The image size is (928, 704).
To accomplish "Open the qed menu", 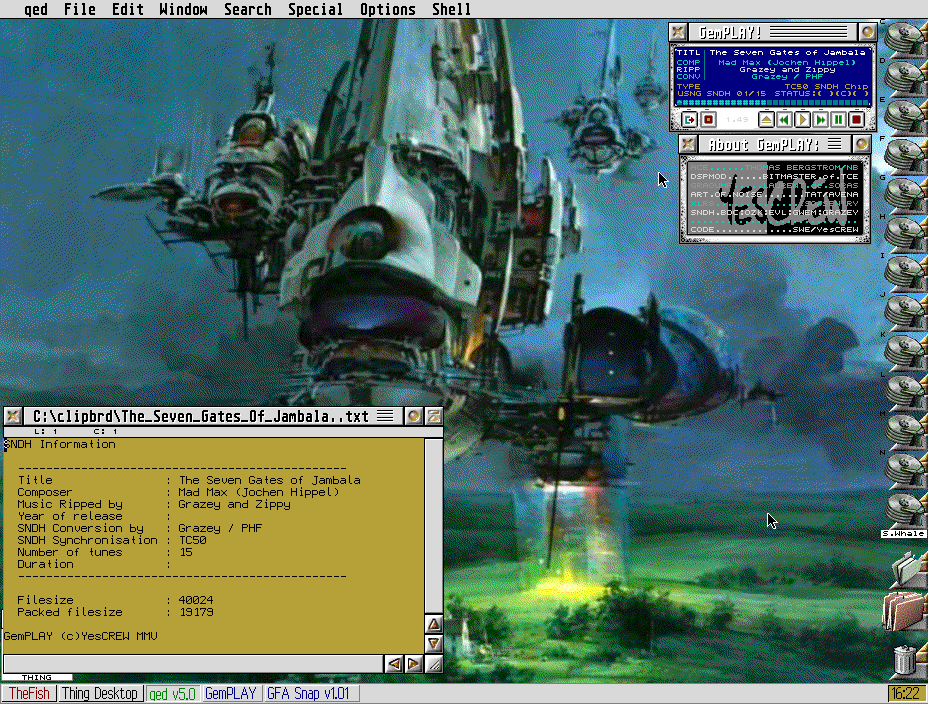I will click(x=36, y=9).
